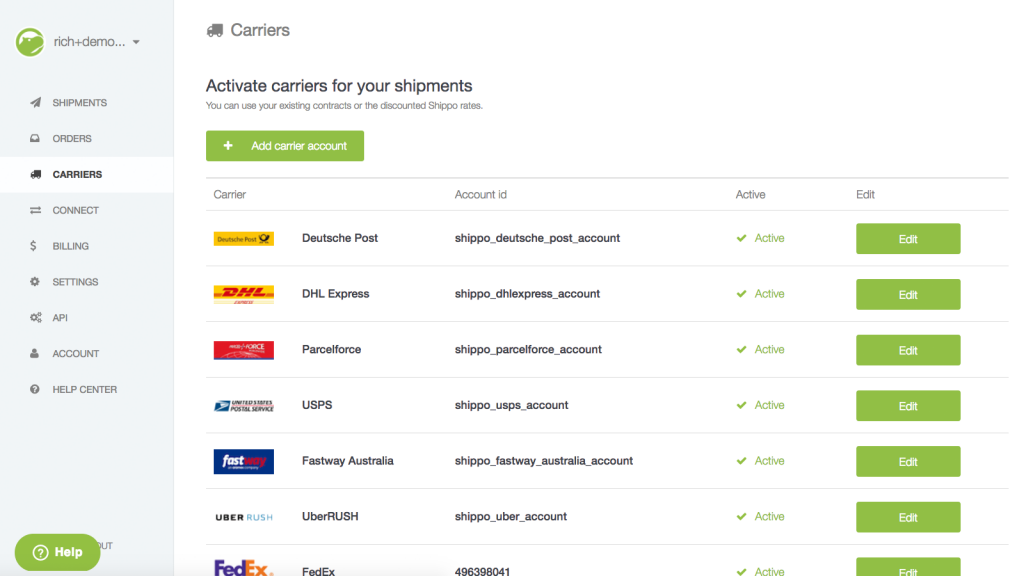
Task: Click the Parcelforce carrier logo
Action: coord(243,350)
